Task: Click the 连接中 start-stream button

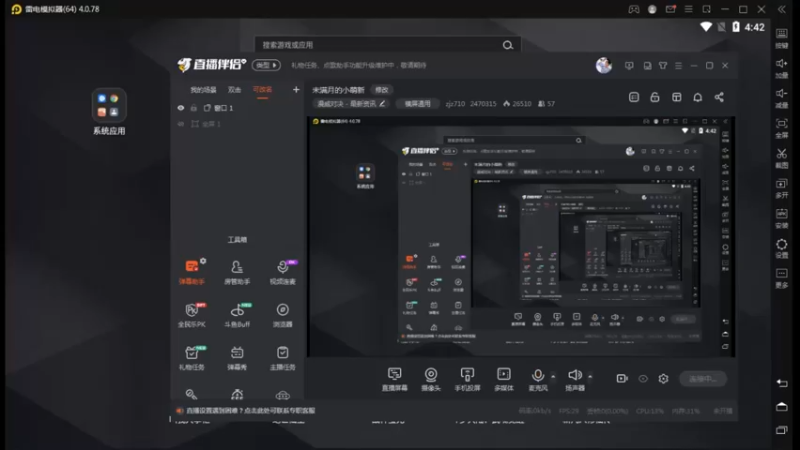Action: pos(703,379)
